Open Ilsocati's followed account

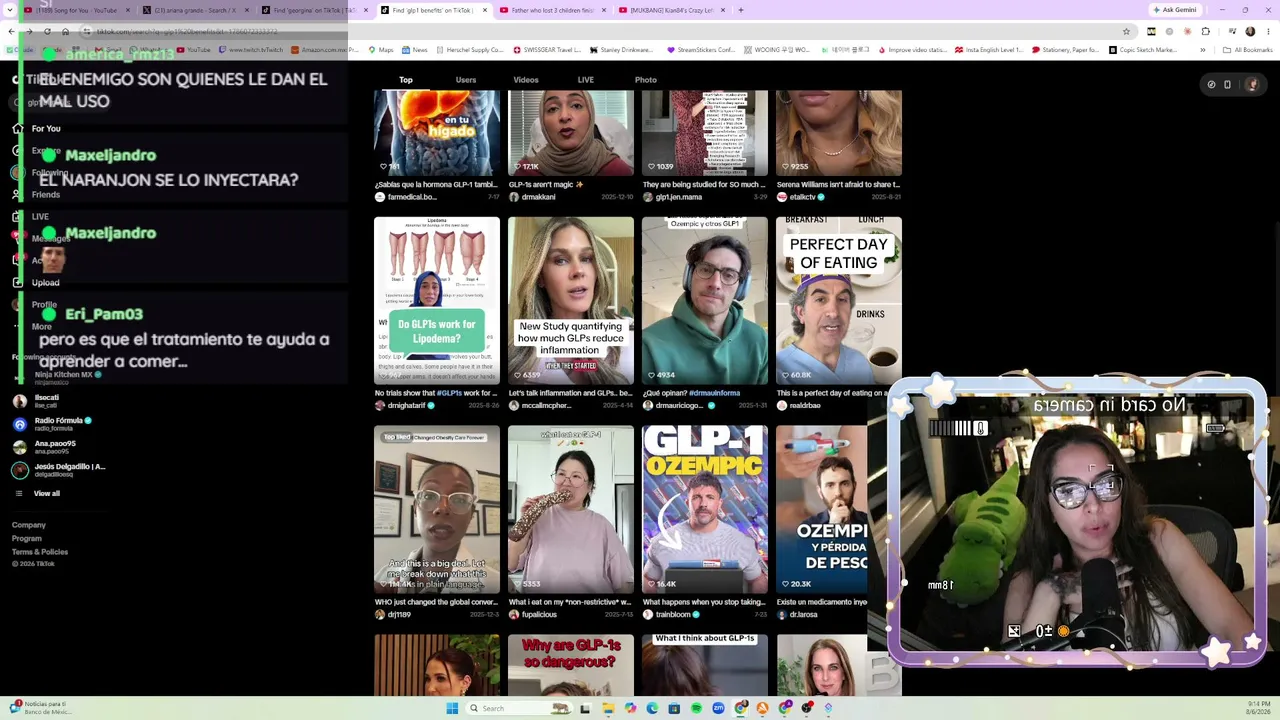click(x=46, y=400)
